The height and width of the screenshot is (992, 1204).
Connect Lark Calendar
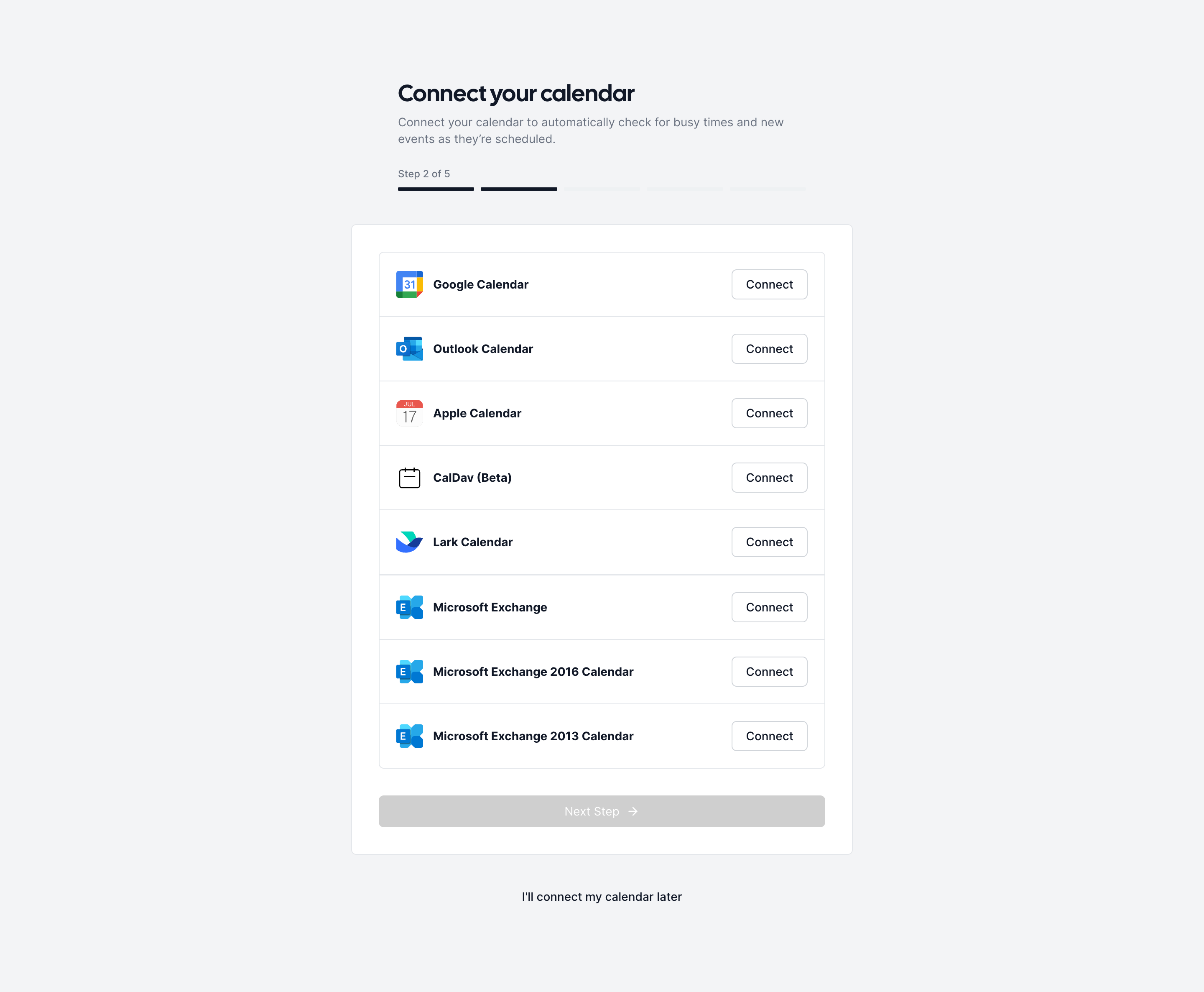pos(769,542)
